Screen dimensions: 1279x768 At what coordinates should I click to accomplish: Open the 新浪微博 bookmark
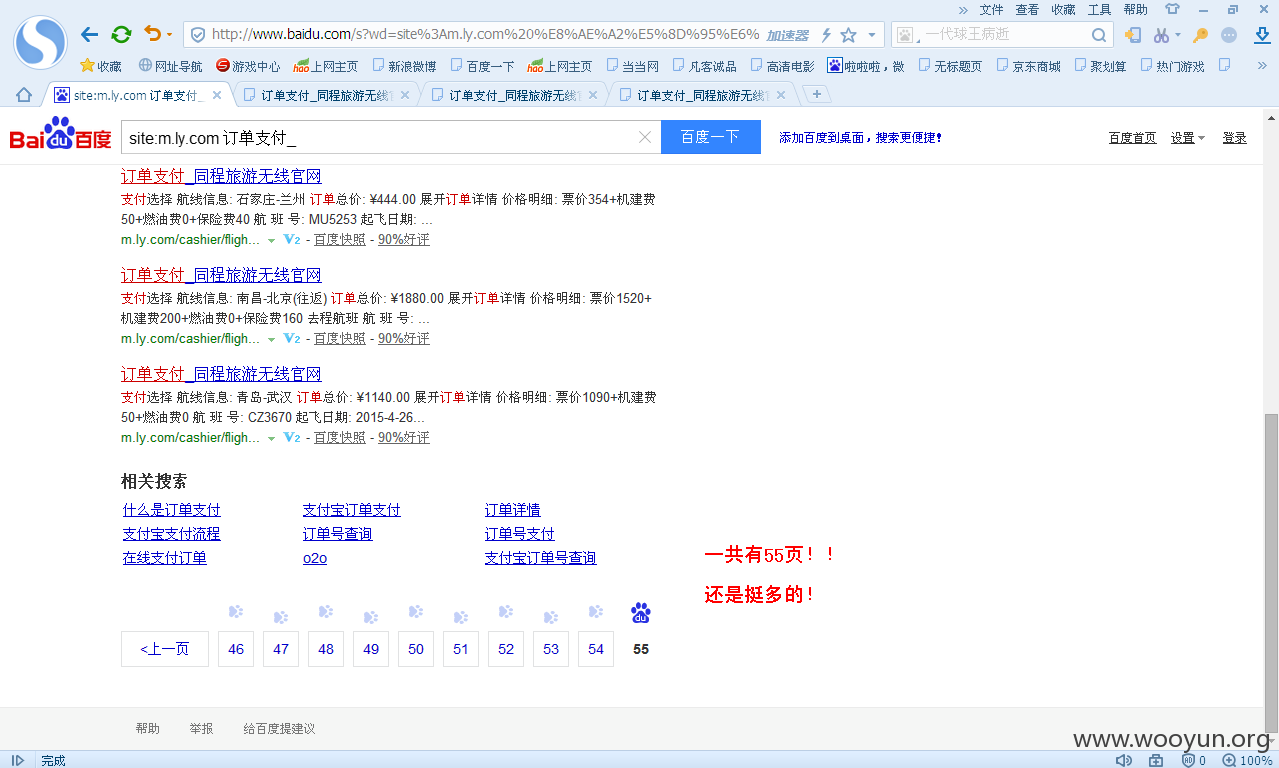point(404,66)
